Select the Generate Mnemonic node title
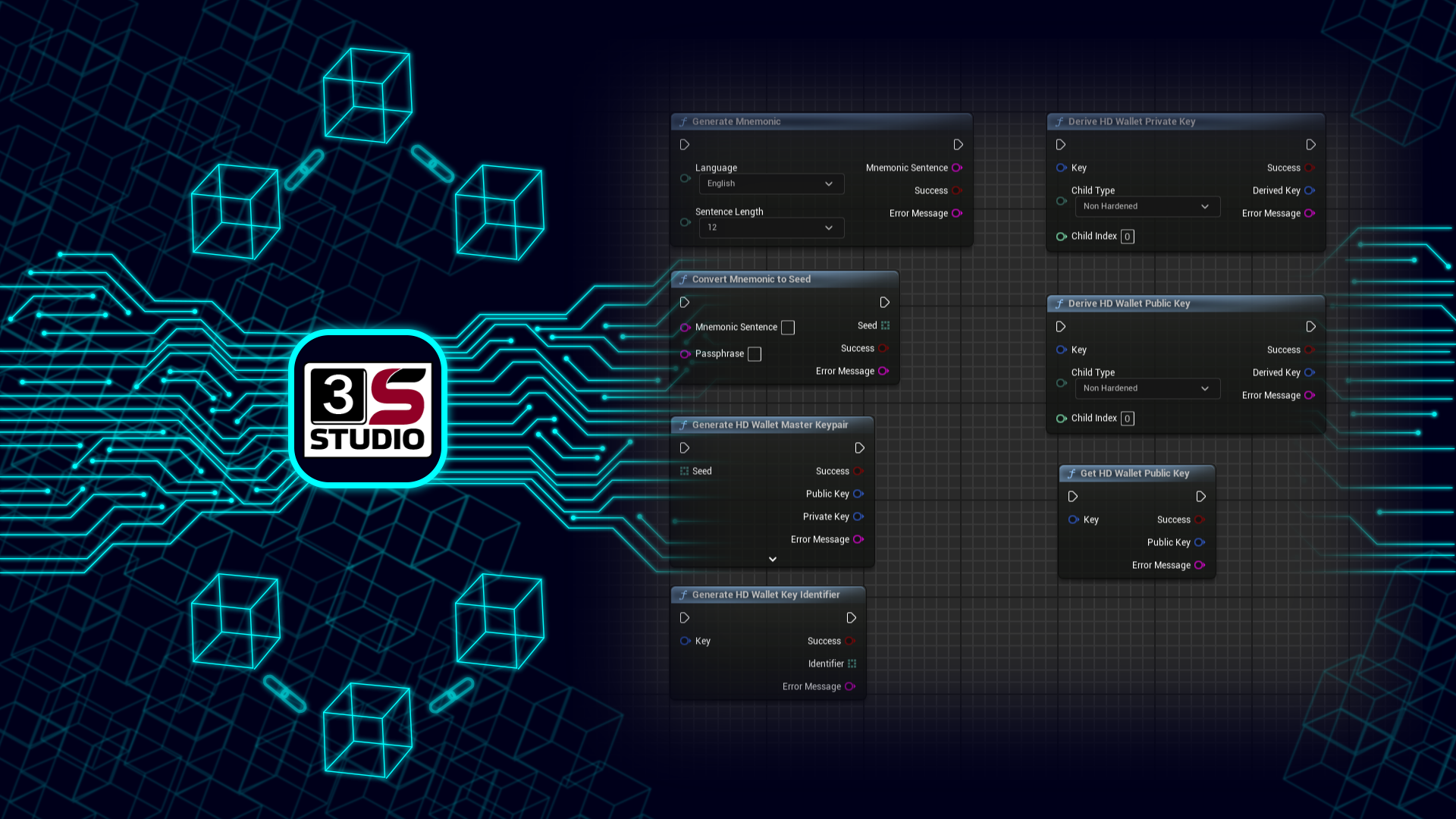 click(736, 121)
